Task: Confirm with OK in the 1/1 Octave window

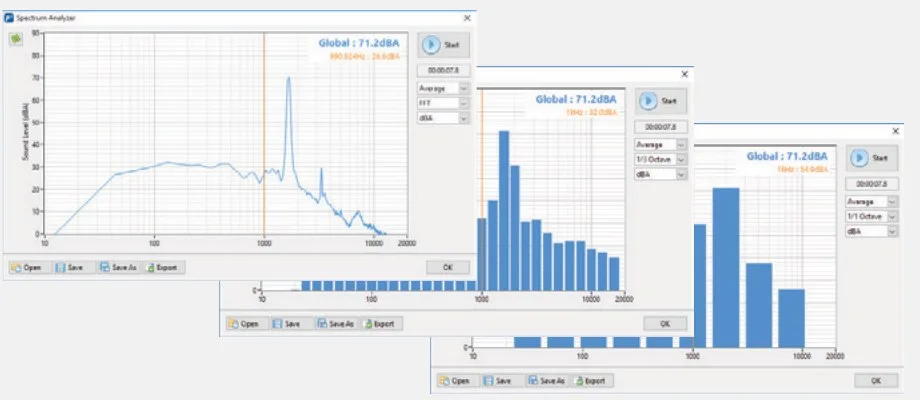Action: (x=876, y=381)
